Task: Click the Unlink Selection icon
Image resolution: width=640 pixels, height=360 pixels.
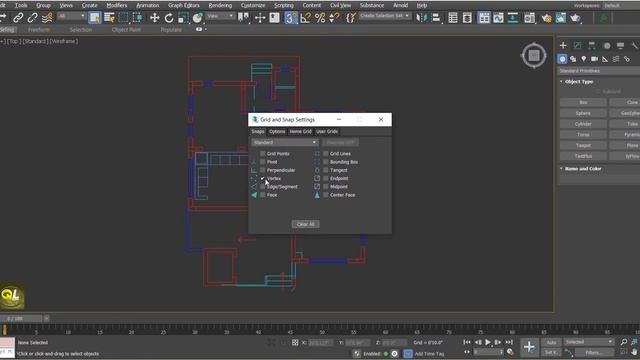Action: tap(32, 18)
